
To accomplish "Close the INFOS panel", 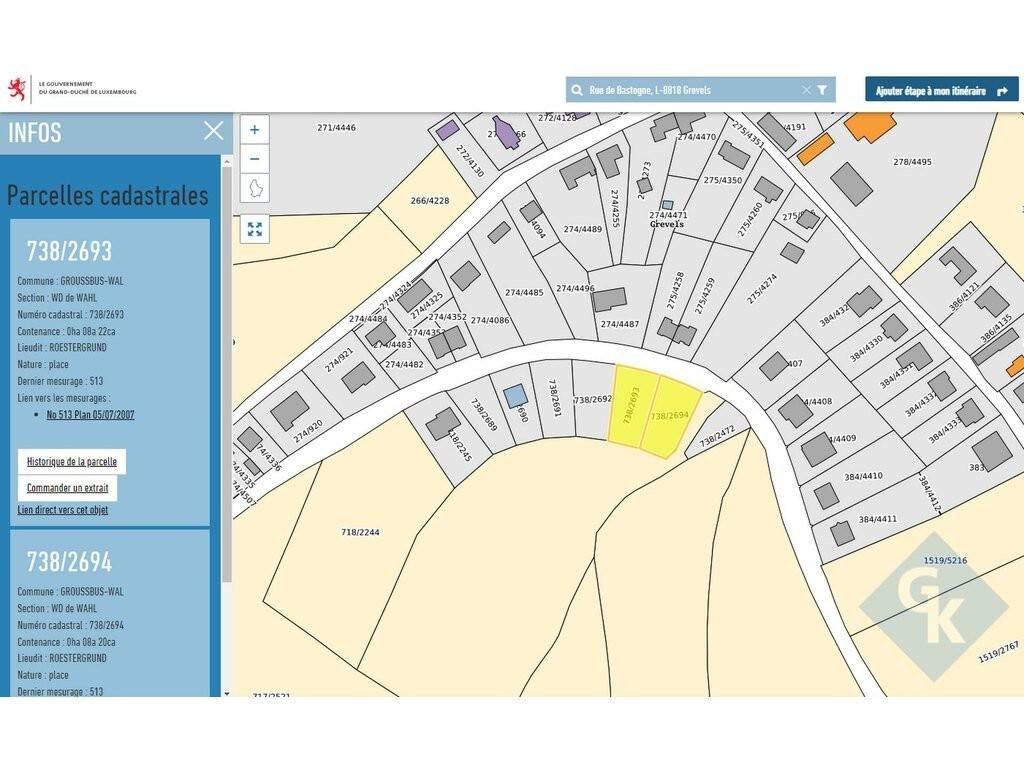I will (x=213, y=131).
